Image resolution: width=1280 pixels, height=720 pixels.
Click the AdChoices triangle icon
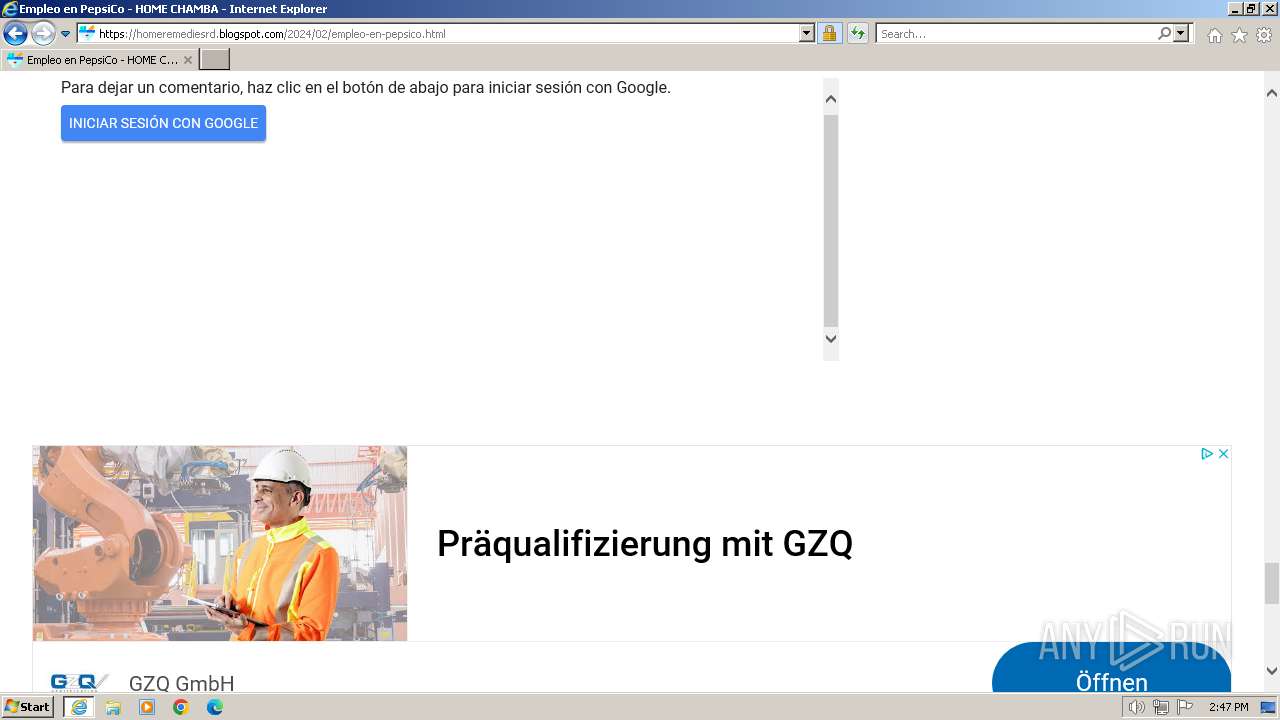(x=1207, y=454)
